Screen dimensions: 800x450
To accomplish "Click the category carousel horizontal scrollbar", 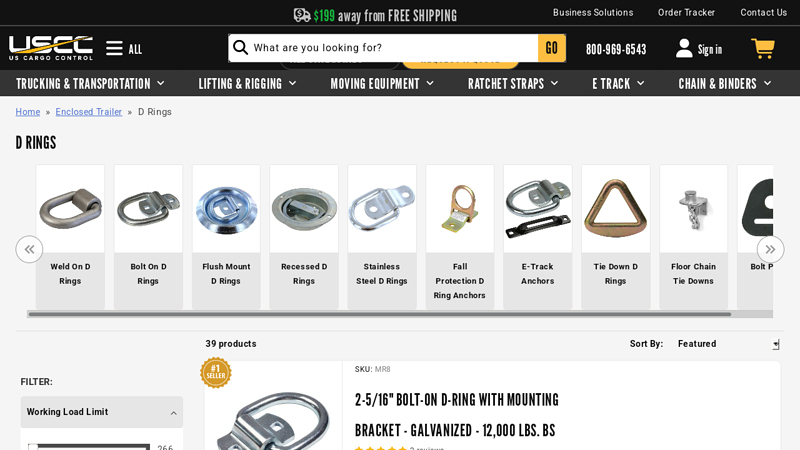I will pyautogui.click(x=380, y=314).
